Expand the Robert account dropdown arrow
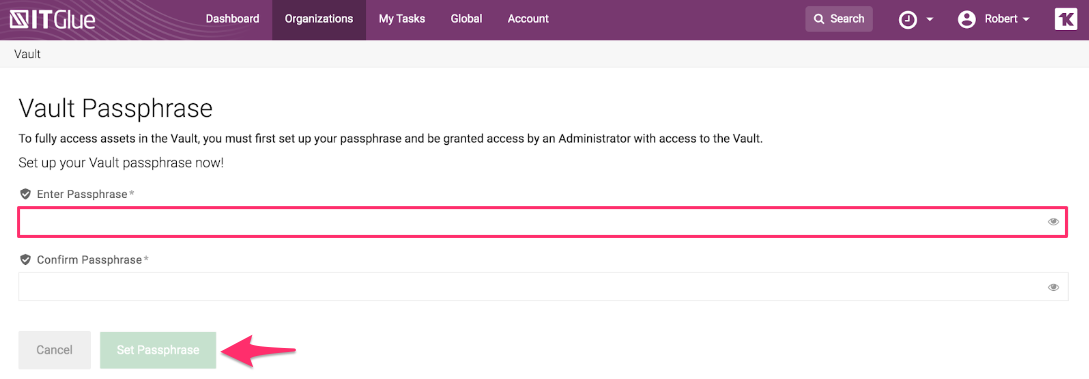The width and height of the screenshot is (1089, 379). pos(1026,19)
